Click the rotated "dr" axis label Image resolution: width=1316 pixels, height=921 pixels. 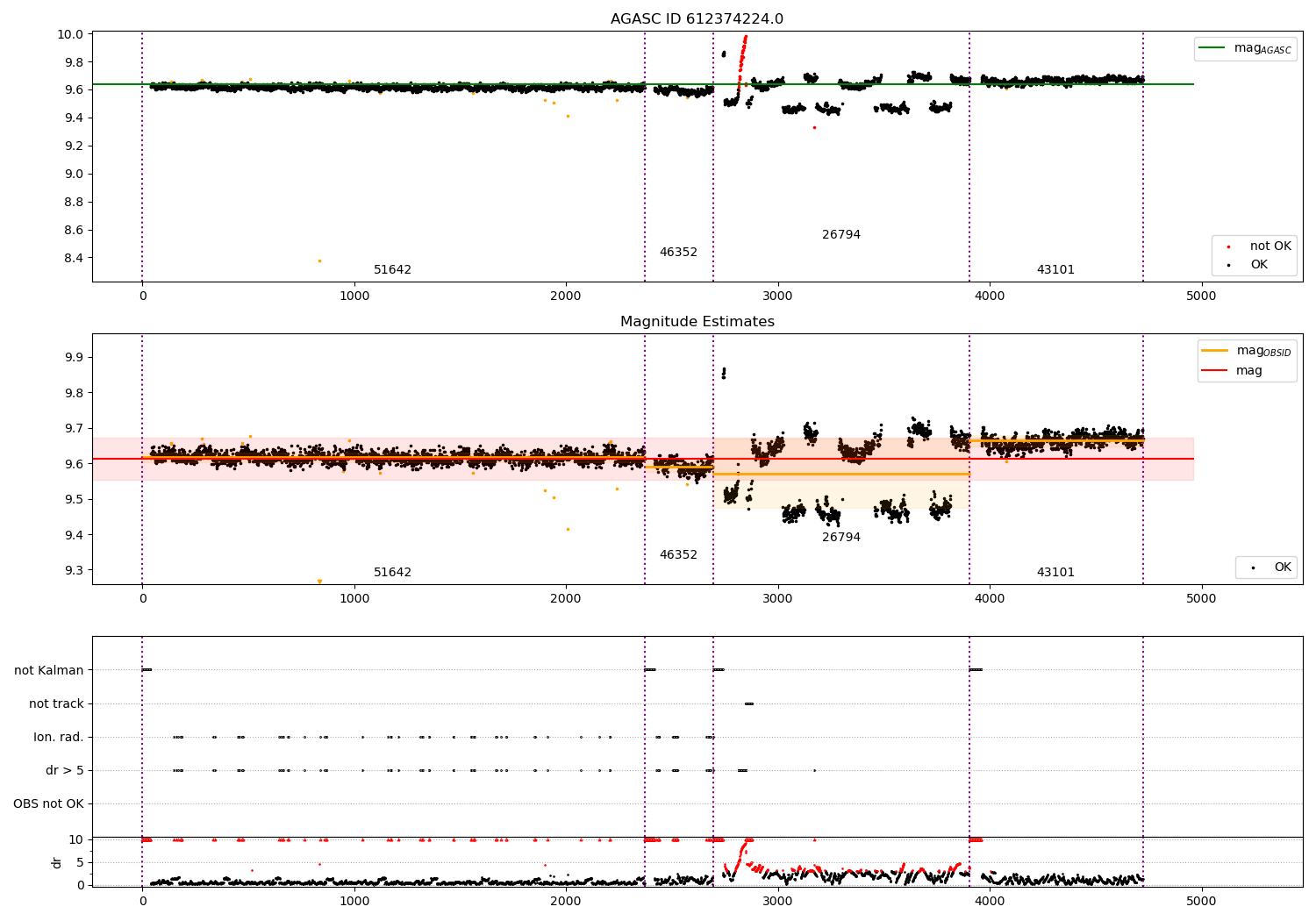(57, 862)
